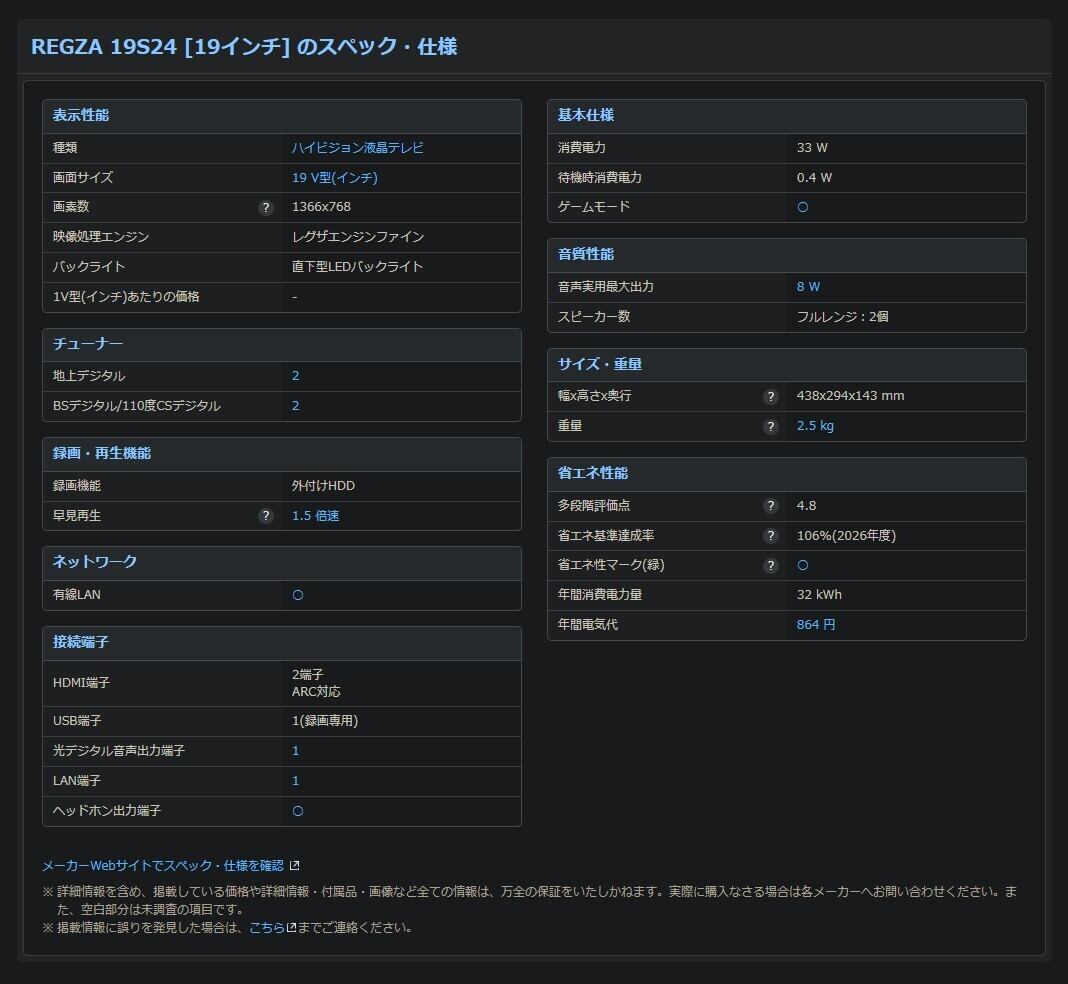Click the 待機時消費電力 label
1068x984 pixels.
pos(599,178)
